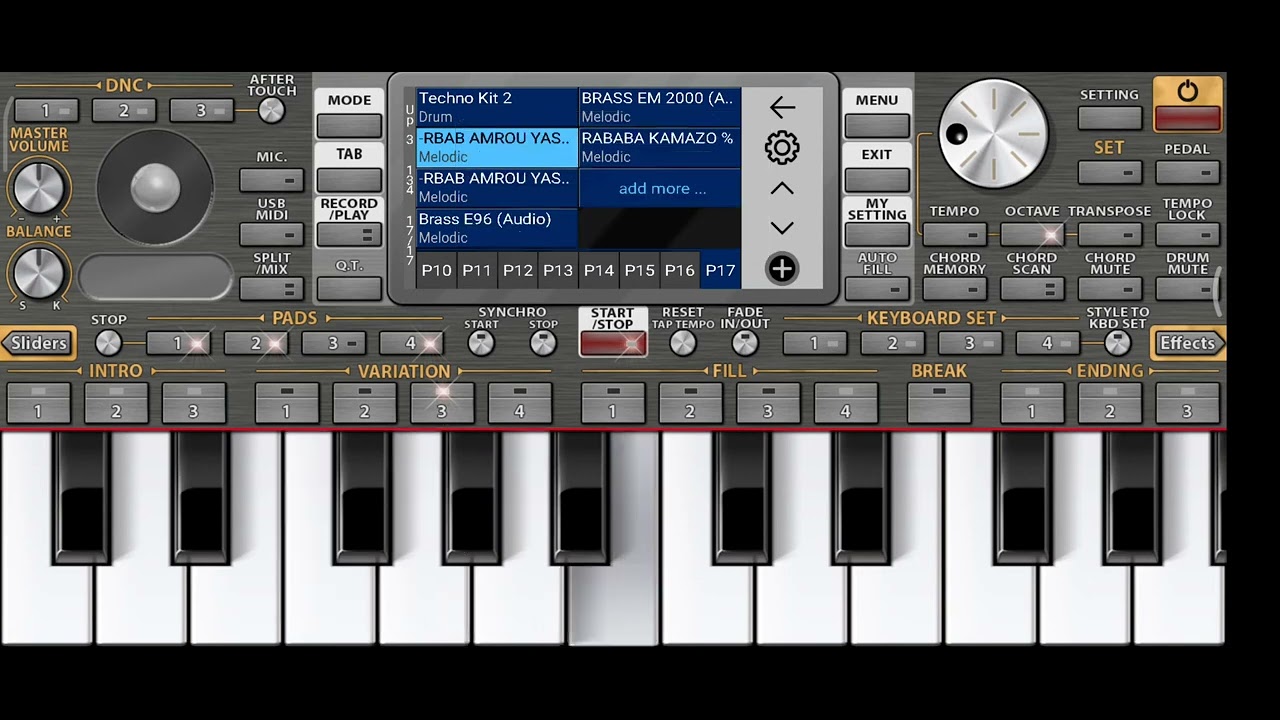This screenshot has height=720, width=1280.
Task: Toggle the Fade In/Out button
Action: (x=745, y=343)
